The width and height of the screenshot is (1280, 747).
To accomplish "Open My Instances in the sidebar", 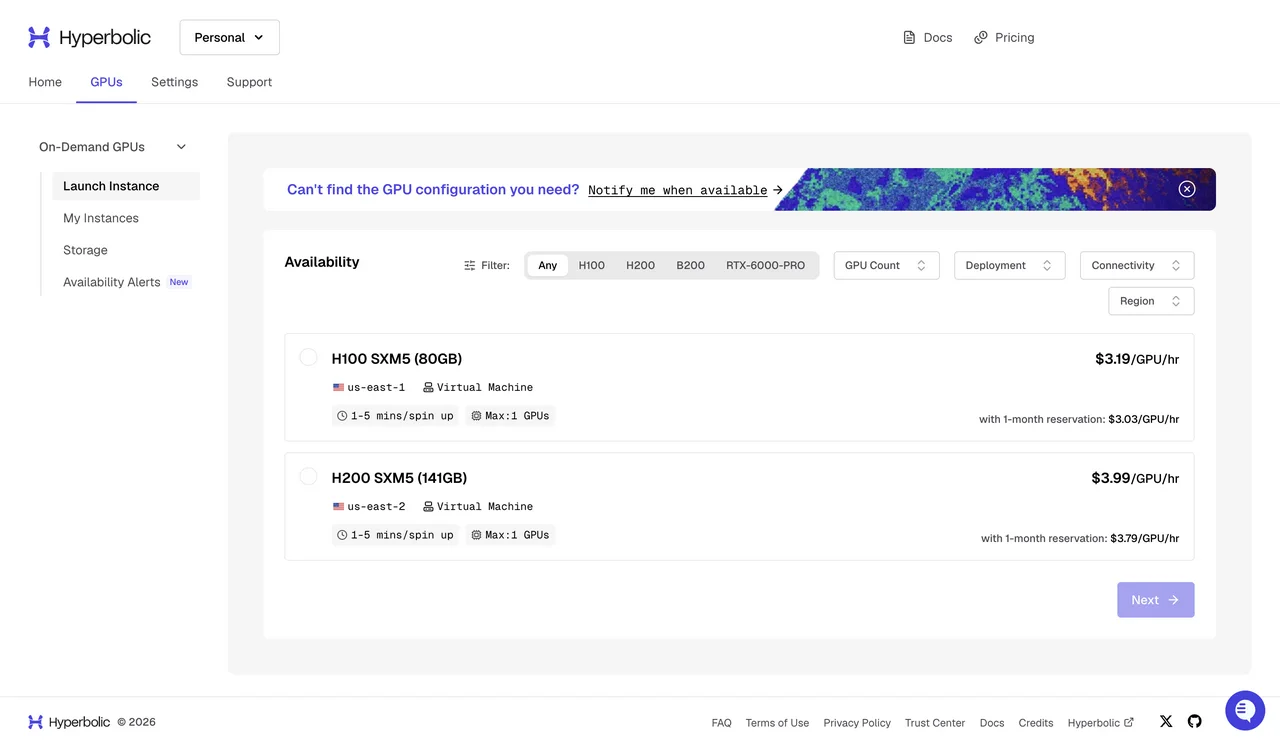I will tap(101, 218).
